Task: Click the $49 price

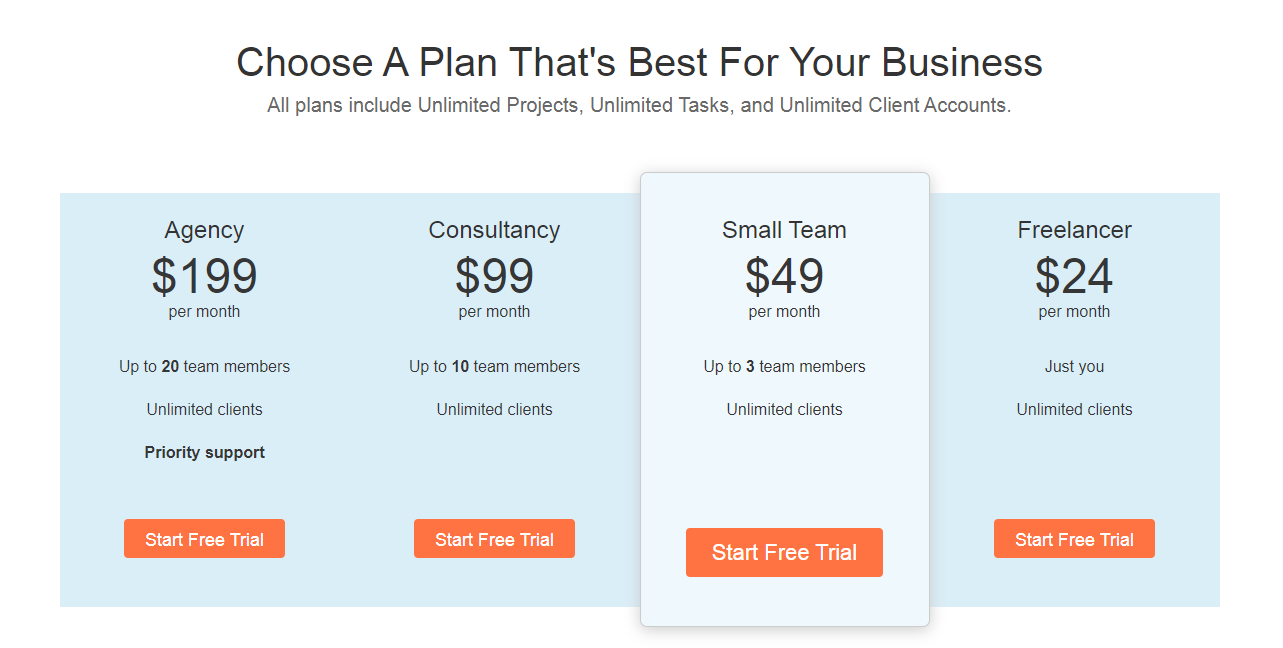Action: point(784,276)
